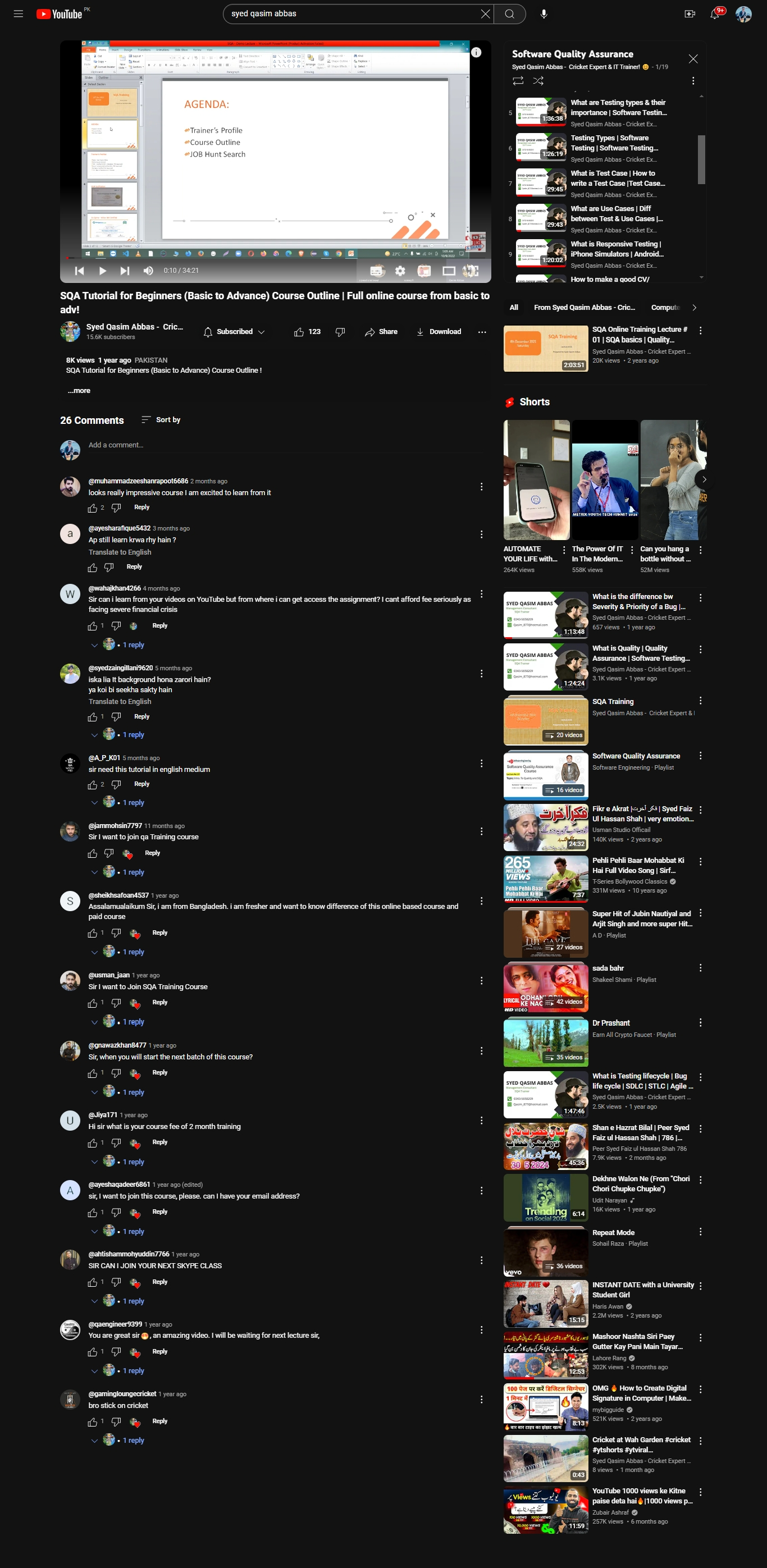Select the From Syed Qasim Abbas chip
The height and width of the screenshot is (1568, 767).
tap(584, 308)
